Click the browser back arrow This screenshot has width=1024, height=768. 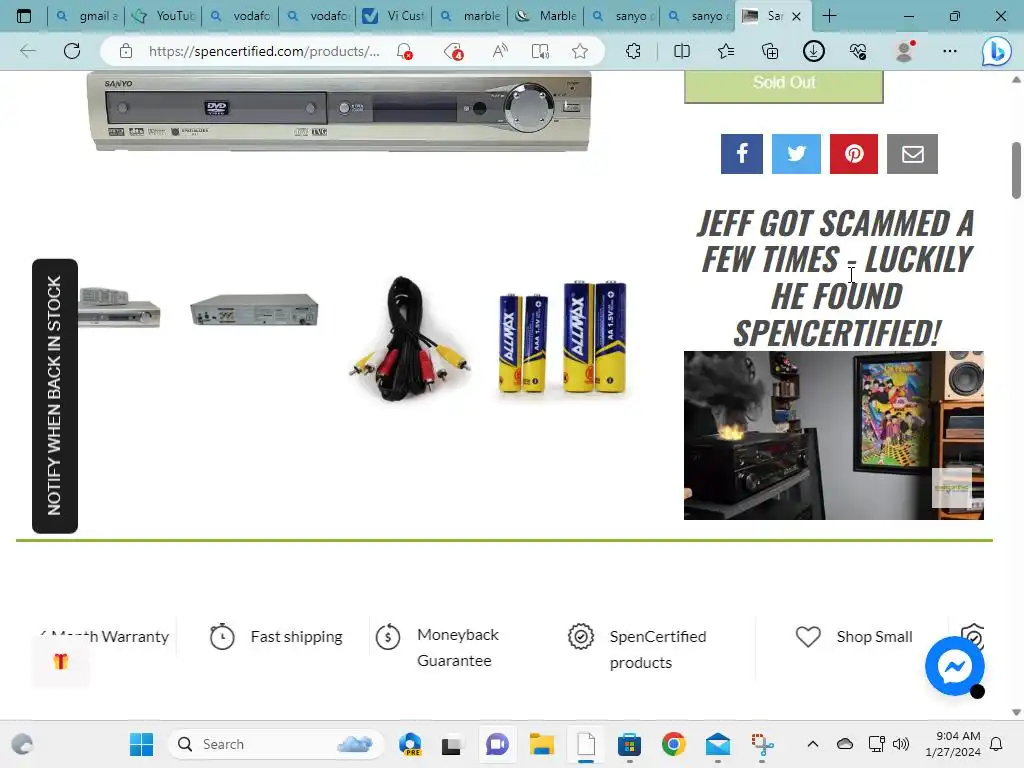pos(27,51)
